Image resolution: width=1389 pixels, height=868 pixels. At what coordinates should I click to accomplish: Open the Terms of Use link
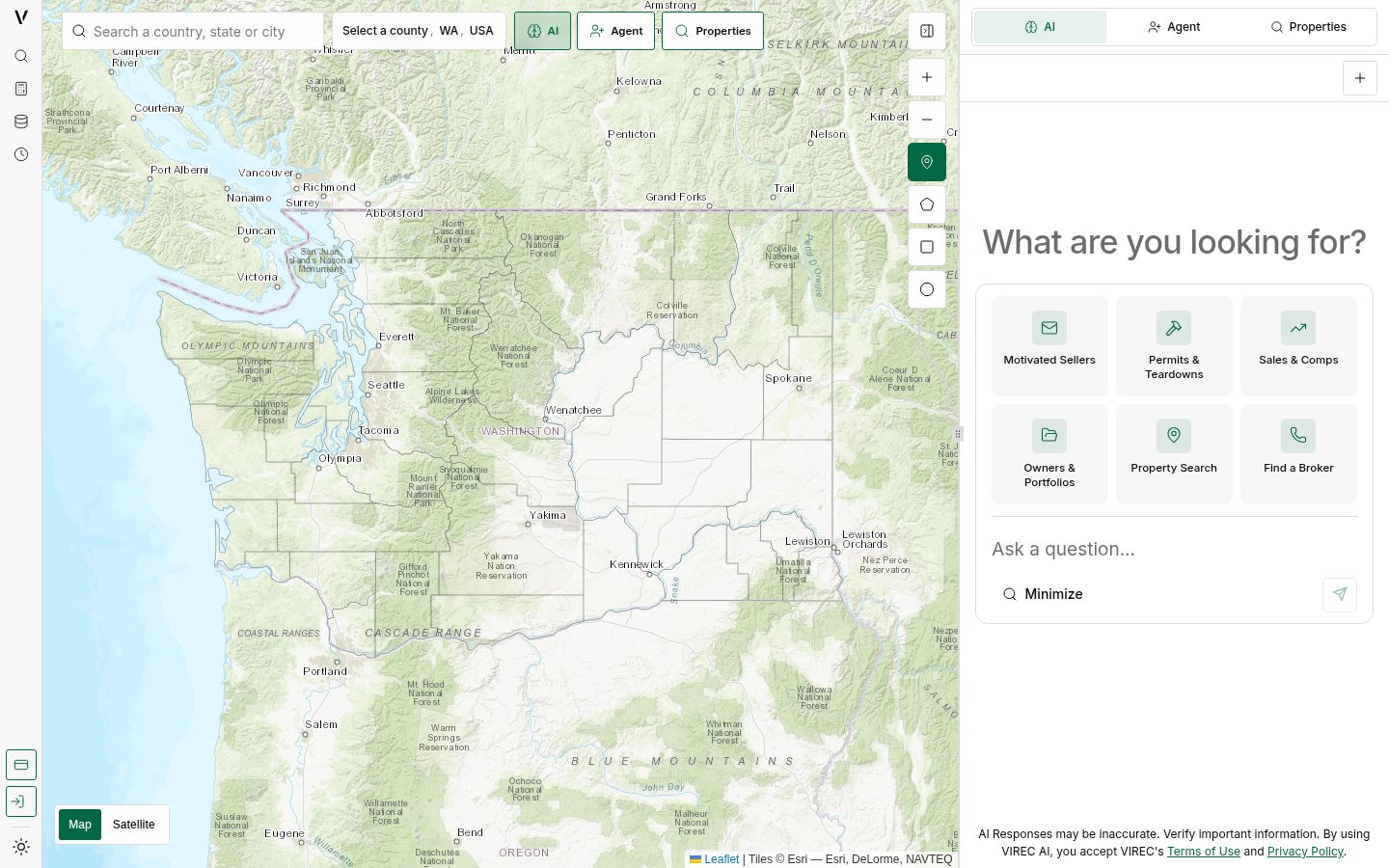(x=1203, y=852)
